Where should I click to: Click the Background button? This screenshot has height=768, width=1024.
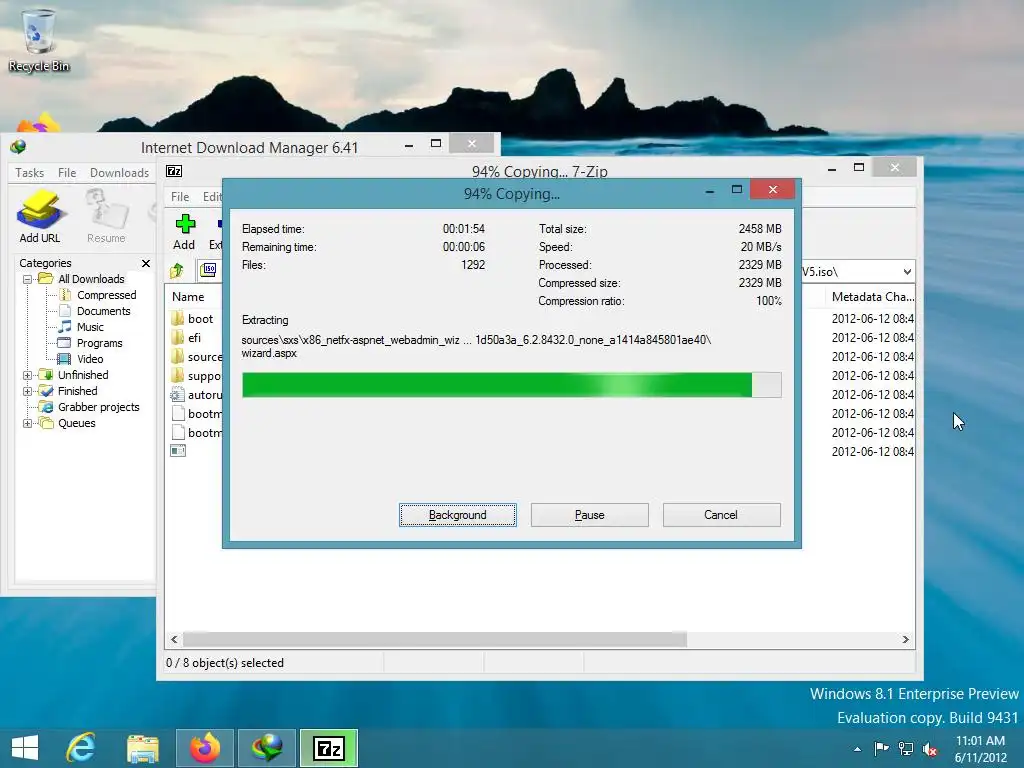click(458, 515)
